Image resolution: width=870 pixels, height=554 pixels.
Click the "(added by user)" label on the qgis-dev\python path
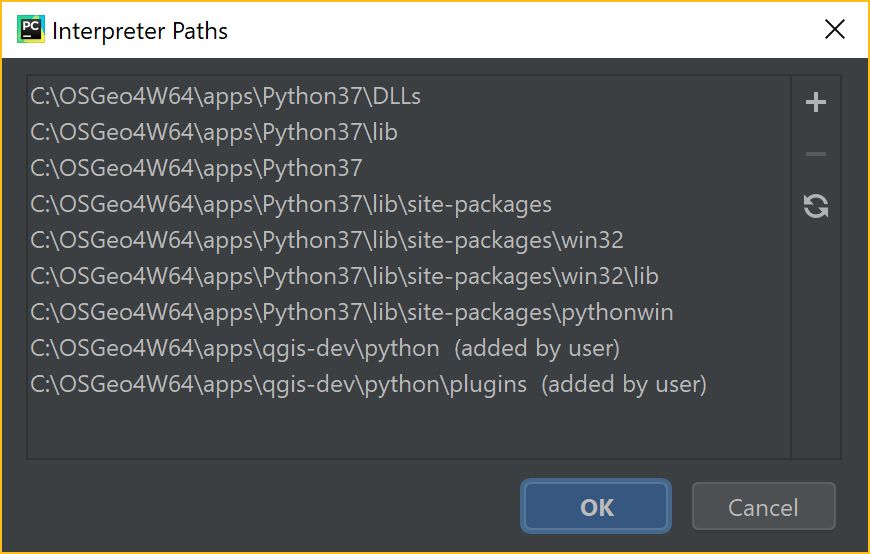pos(537,349)
